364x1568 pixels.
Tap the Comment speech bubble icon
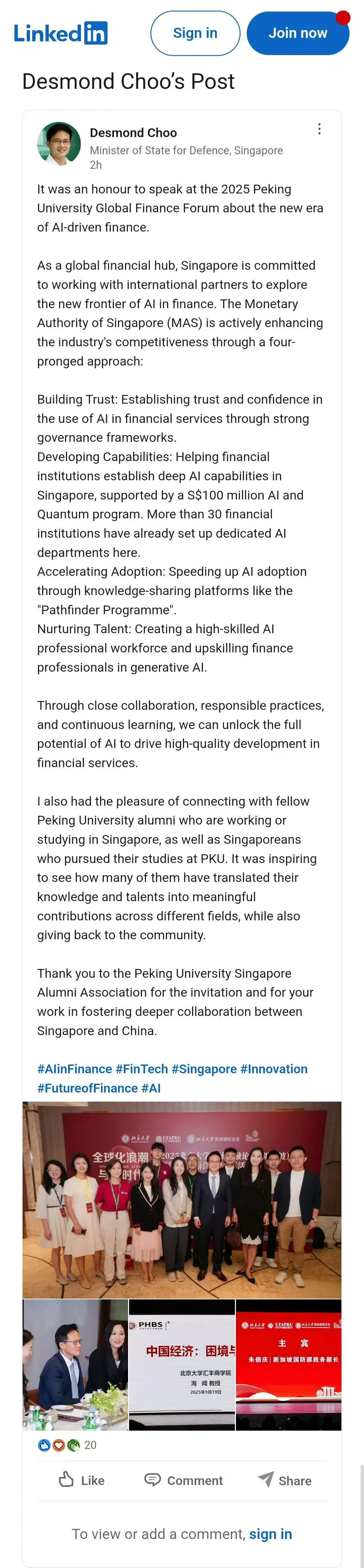[x=153, y=1480]
